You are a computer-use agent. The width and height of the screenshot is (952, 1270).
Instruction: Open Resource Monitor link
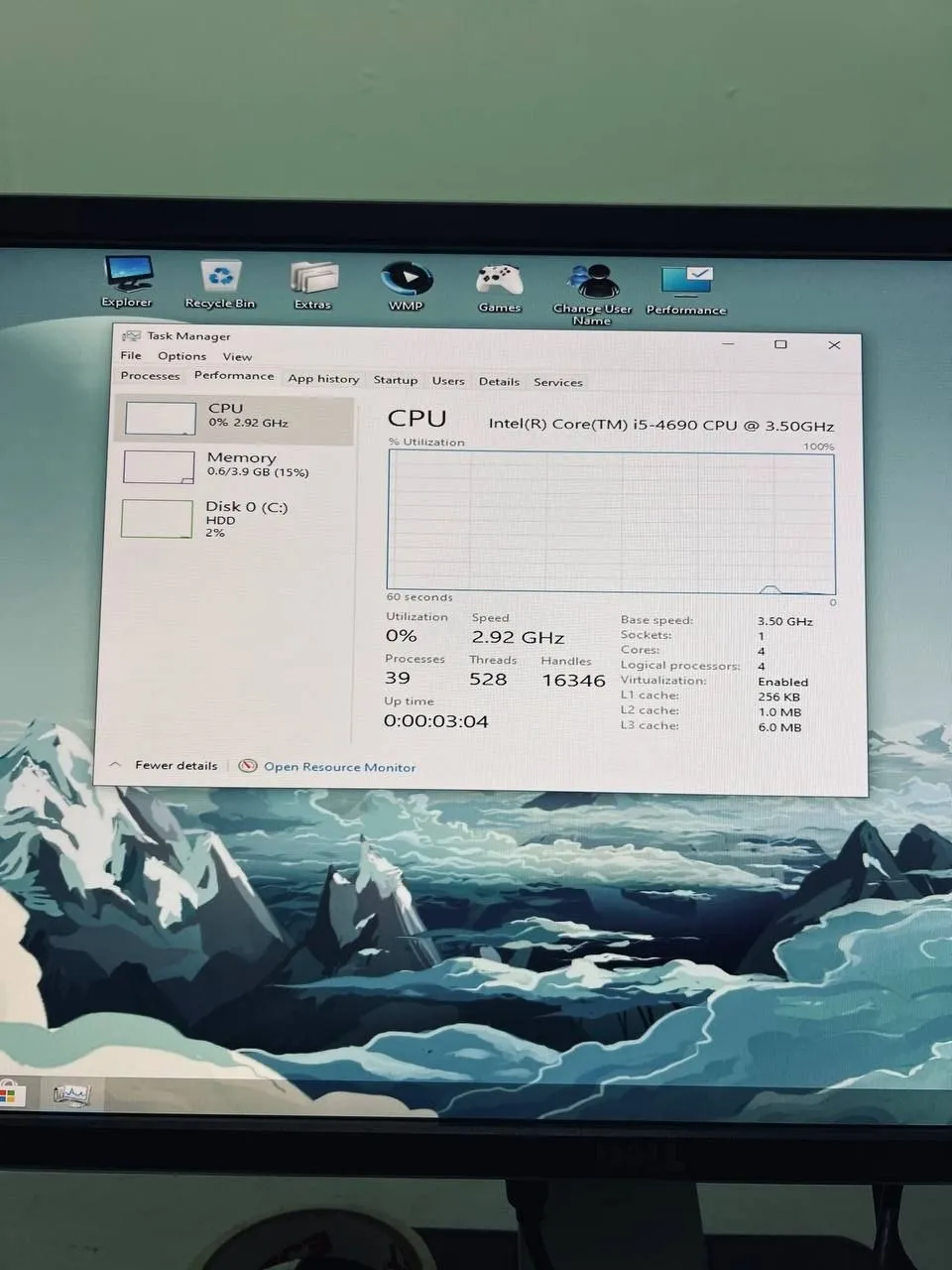(340, 767)
